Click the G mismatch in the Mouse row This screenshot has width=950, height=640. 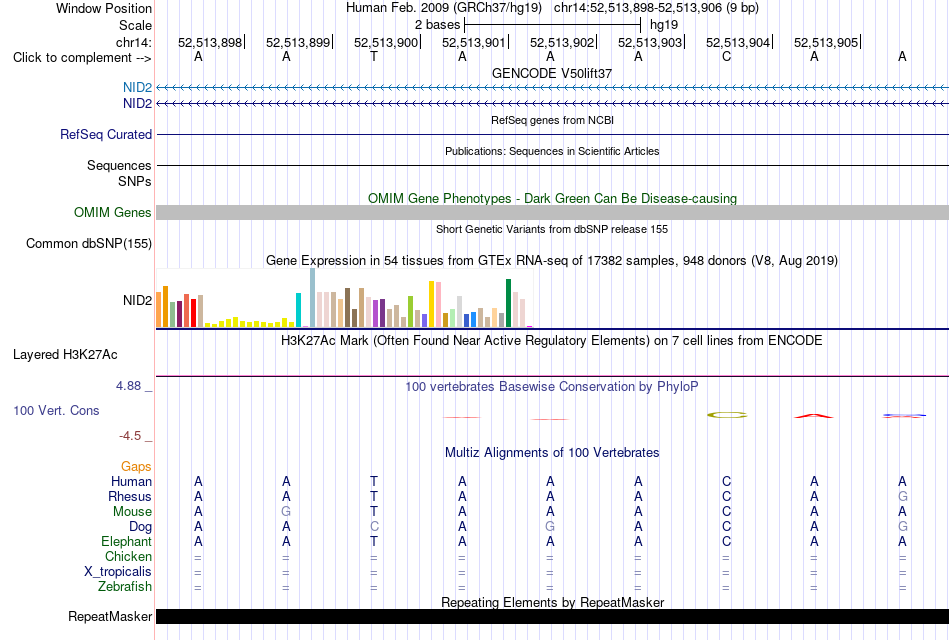pos(286,512)
